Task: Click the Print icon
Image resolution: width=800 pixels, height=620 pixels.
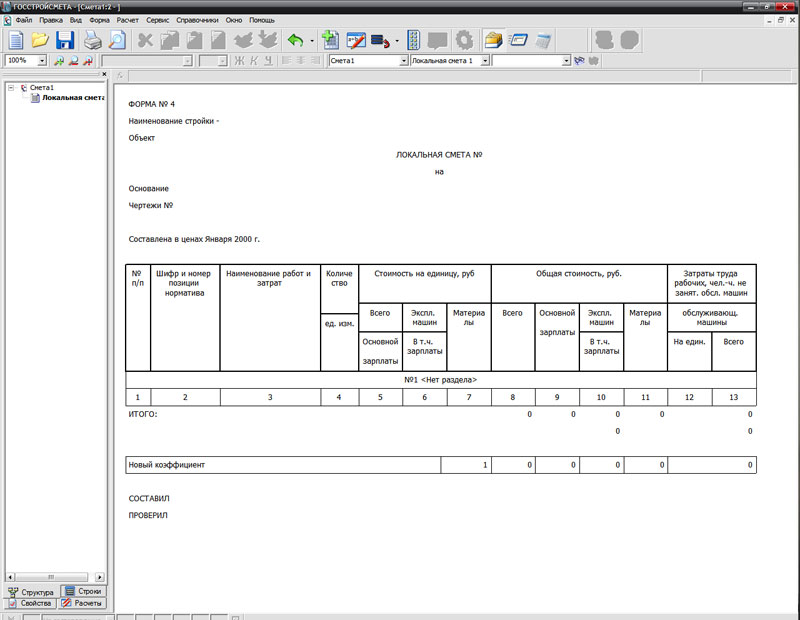Action: tap(92, 41)
